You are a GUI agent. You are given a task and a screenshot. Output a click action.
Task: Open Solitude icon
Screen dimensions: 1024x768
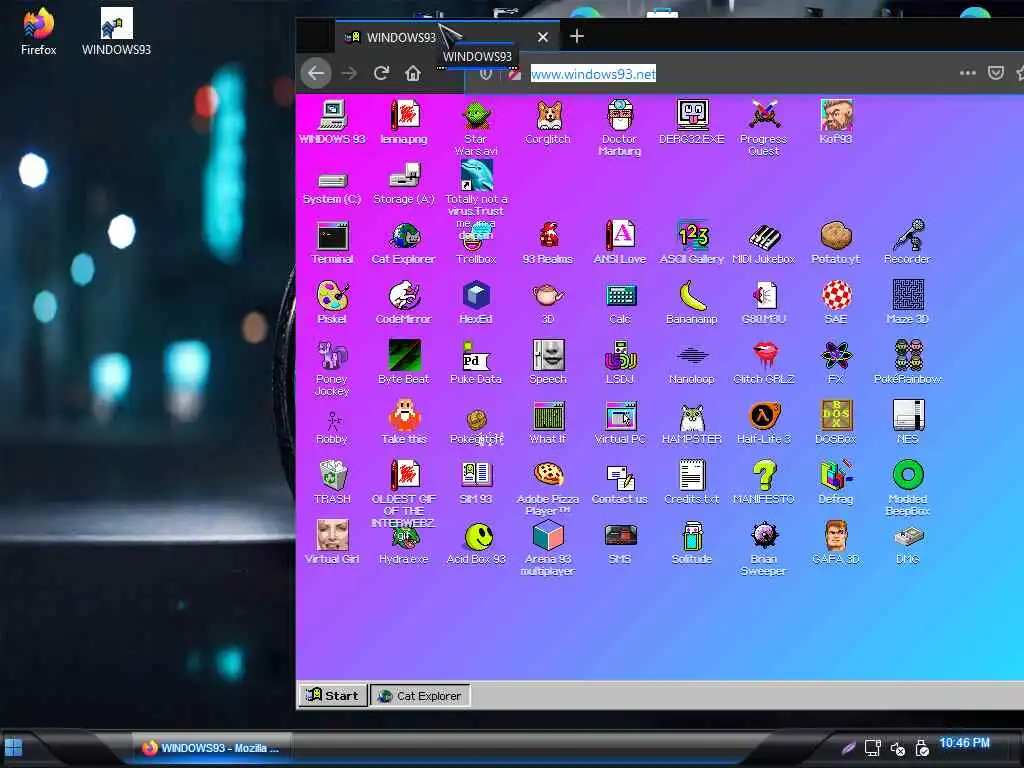point(692,536)
